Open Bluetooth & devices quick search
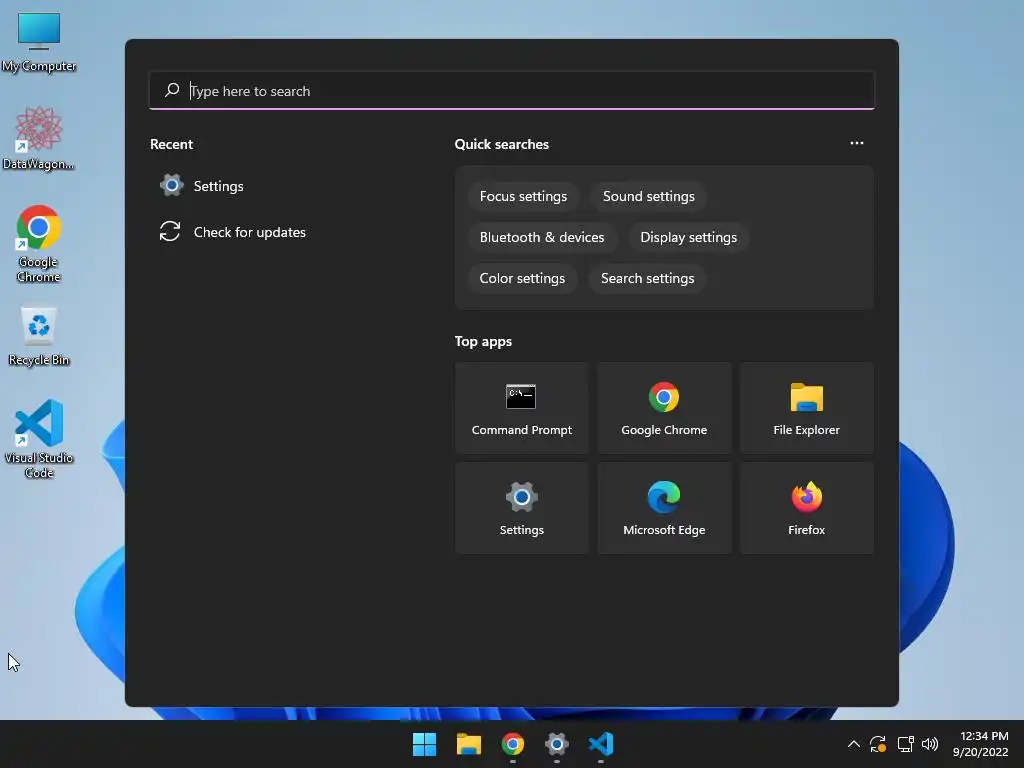Screen dimensions: 1024x768 tap(542, 237)
